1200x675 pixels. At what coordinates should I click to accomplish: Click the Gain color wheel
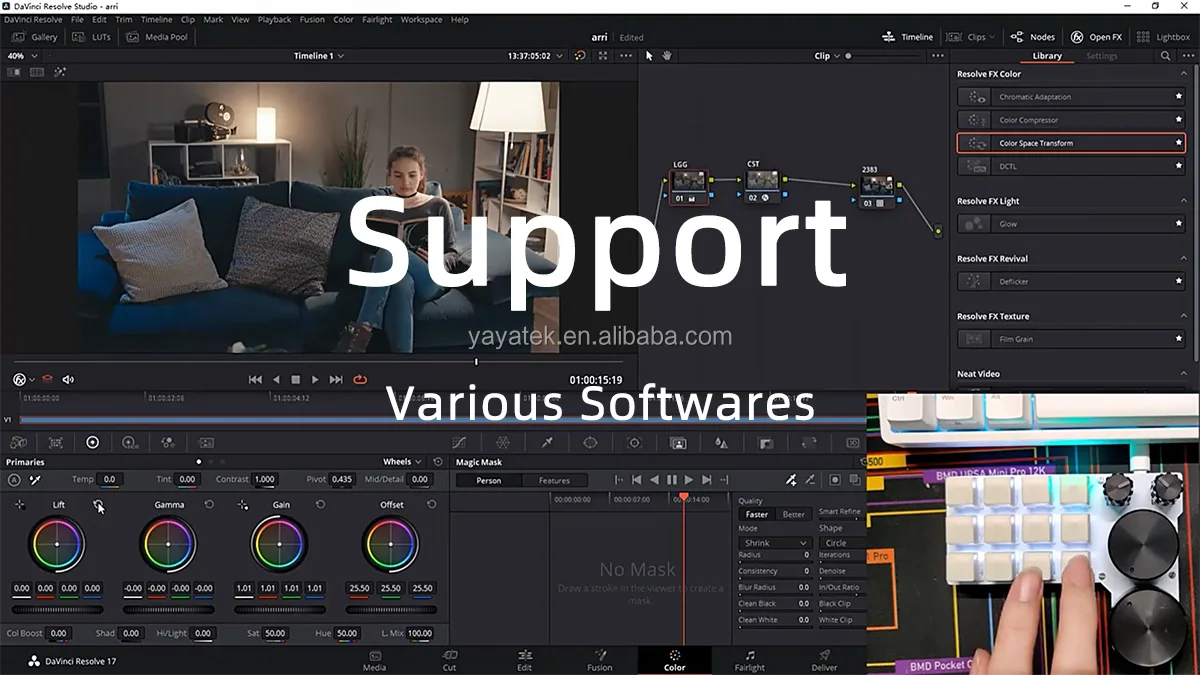click(279, 544)
